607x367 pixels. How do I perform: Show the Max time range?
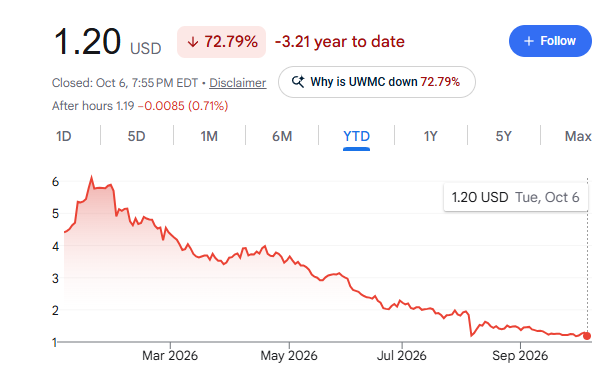coord(578,136)
